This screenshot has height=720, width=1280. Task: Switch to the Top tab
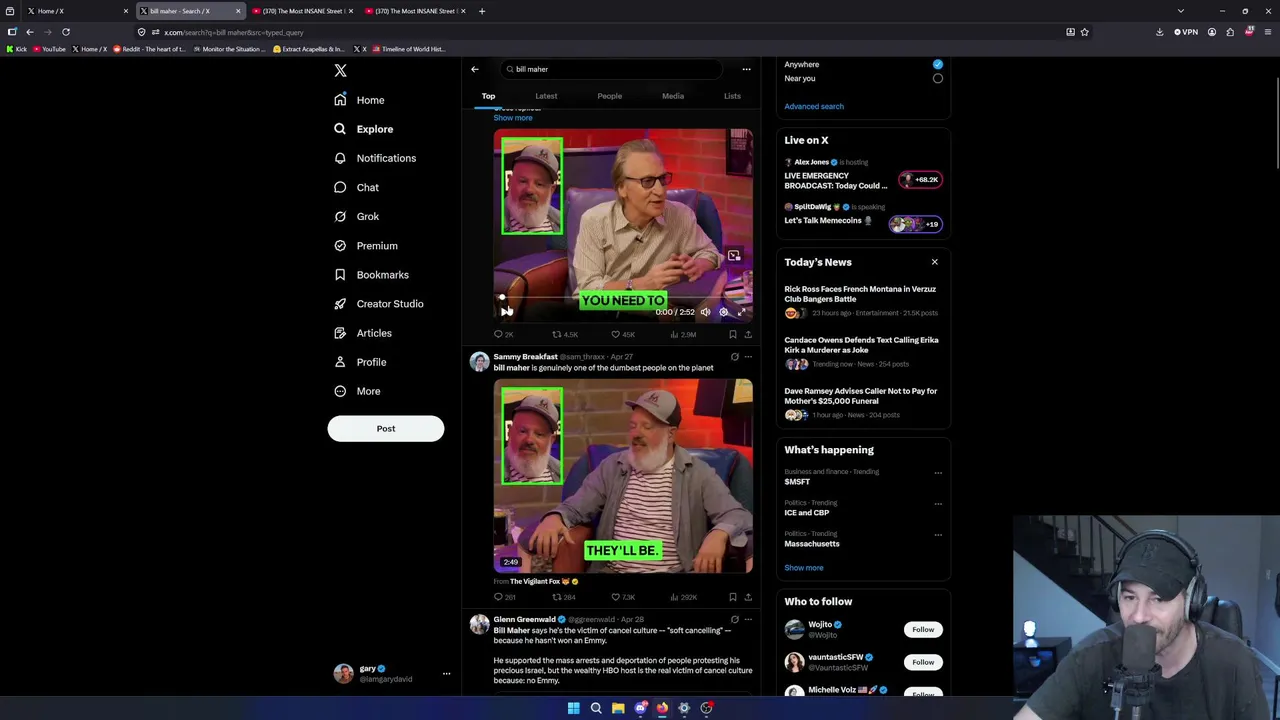(488, 96)
